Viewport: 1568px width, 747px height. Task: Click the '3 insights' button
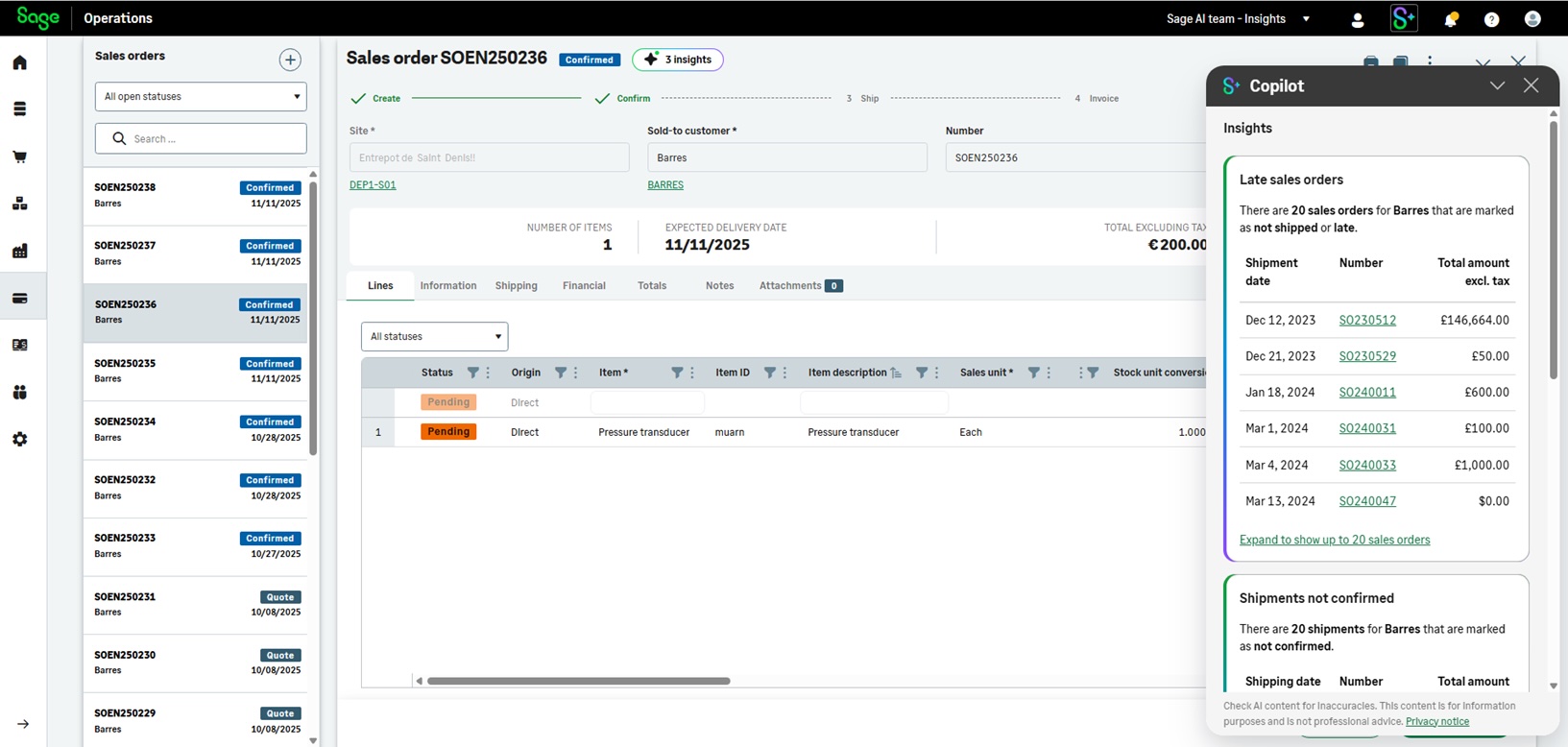pos(678,60)
